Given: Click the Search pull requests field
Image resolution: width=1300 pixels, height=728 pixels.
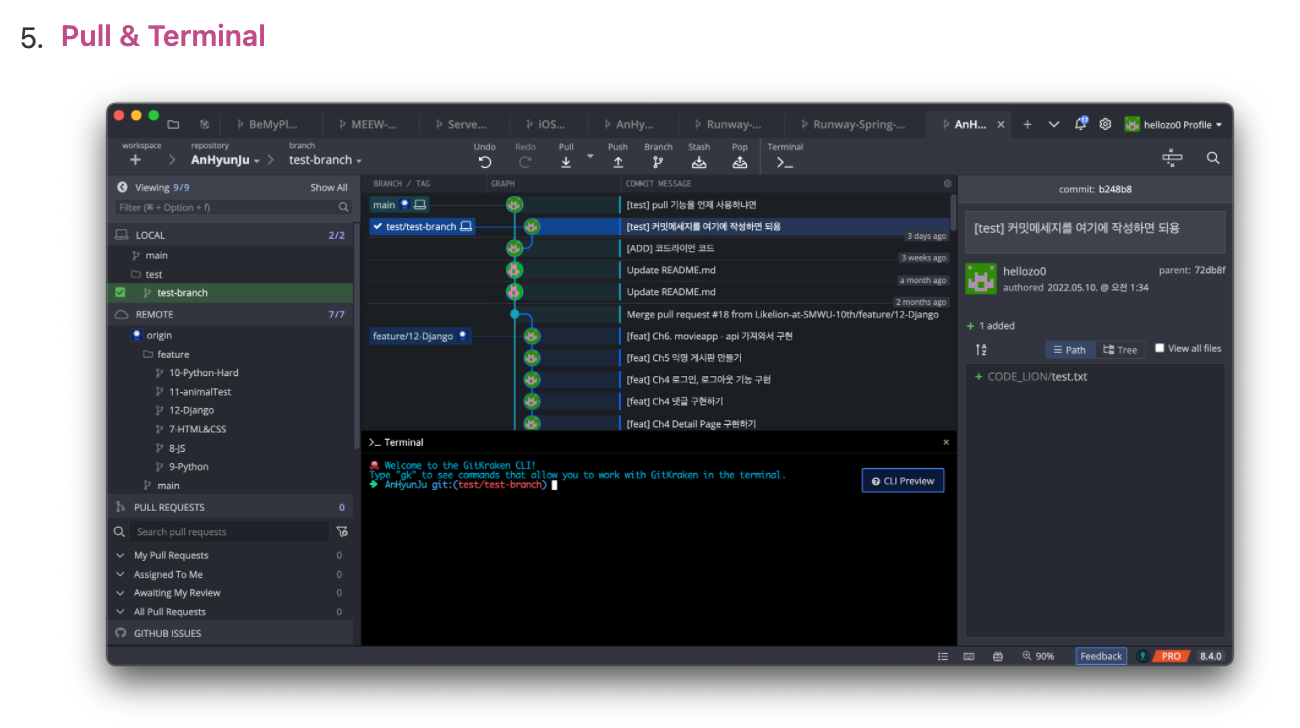Looking at the screenshot, I should click(230, 532).
